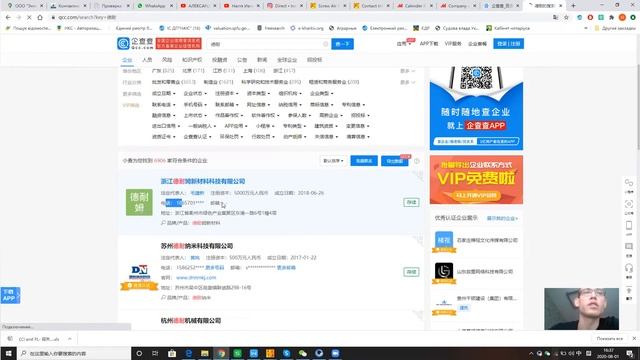
Task: Clear the search box with the round X icon
Action: [325, 44]
